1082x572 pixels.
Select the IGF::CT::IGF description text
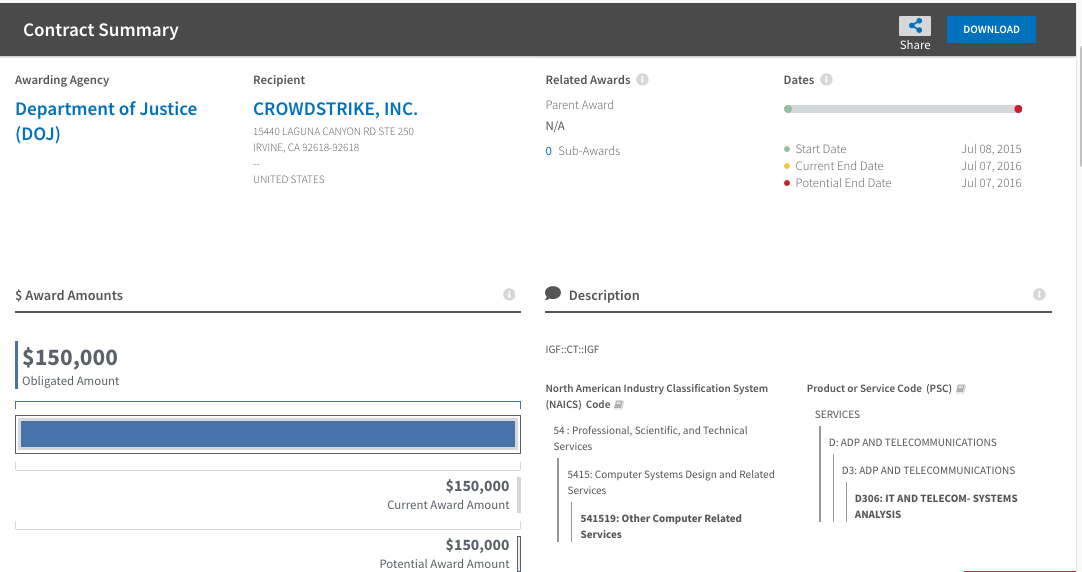[x=572, y=349]
